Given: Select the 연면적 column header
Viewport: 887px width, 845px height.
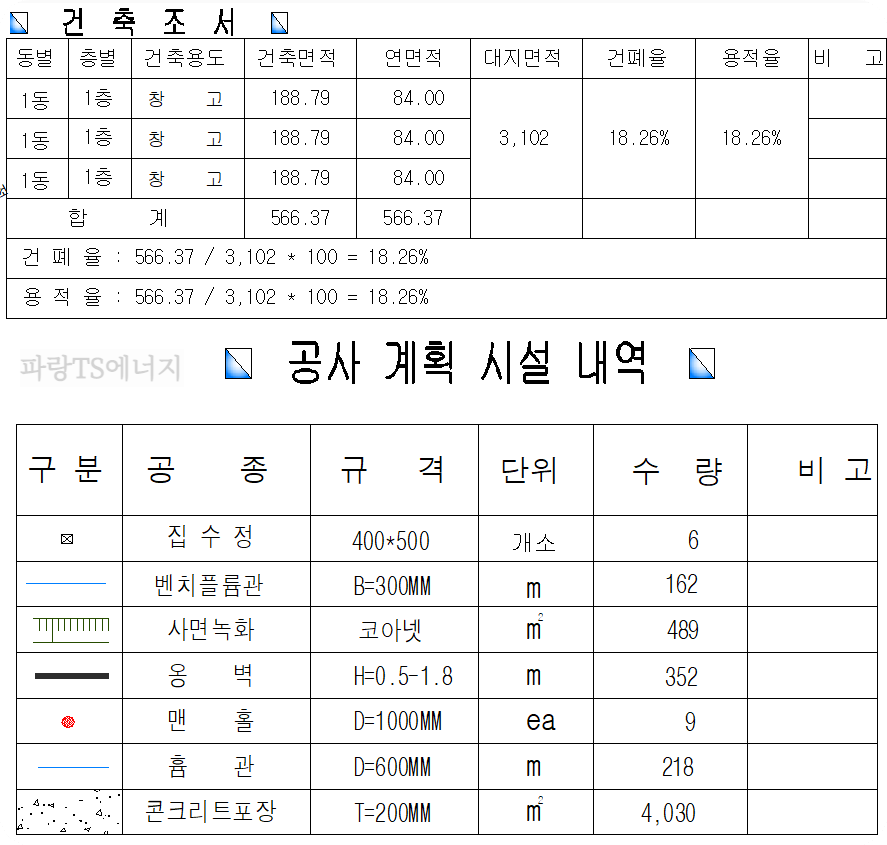Looking at the screenshot, I should pos(413,58).
